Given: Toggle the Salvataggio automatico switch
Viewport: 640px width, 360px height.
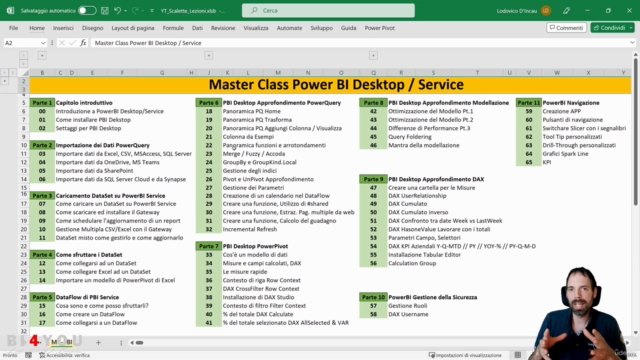Looking at the screenshot, I should click(x=87, y=11).
